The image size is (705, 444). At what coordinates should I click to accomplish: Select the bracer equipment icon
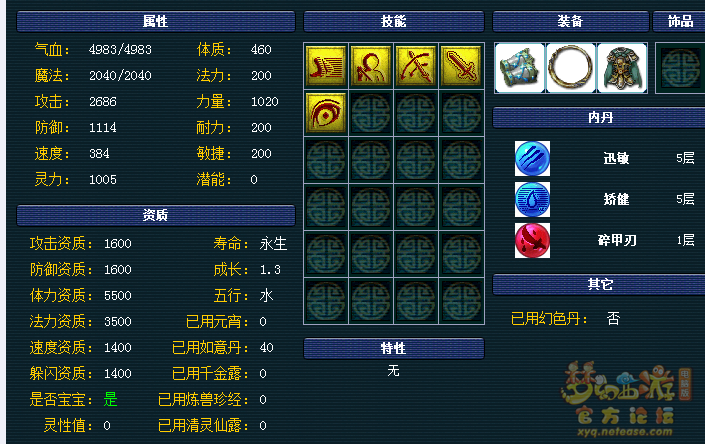(x=520, y=68)
